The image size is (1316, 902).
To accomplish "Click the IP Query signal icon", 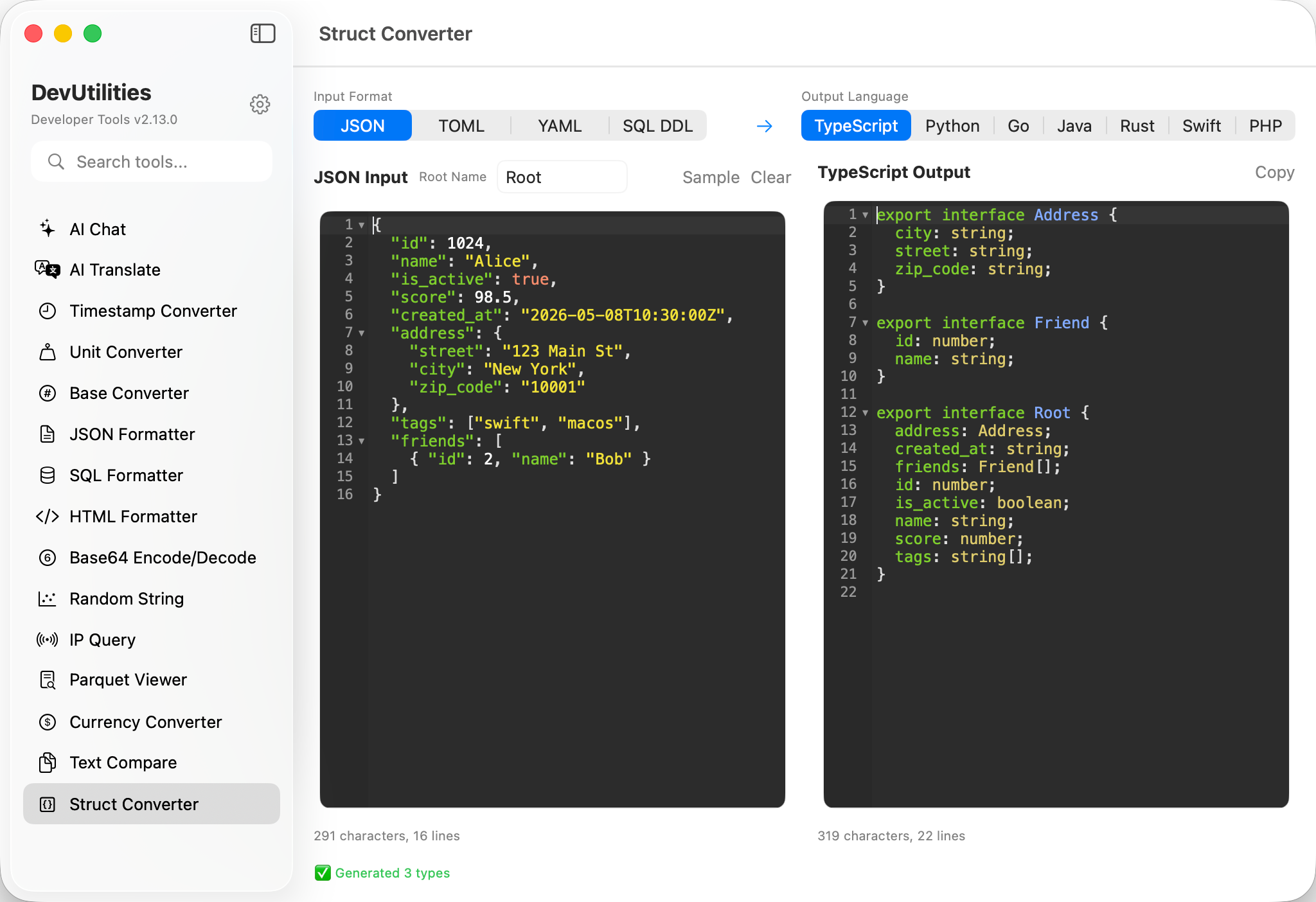I will point(48,640).
